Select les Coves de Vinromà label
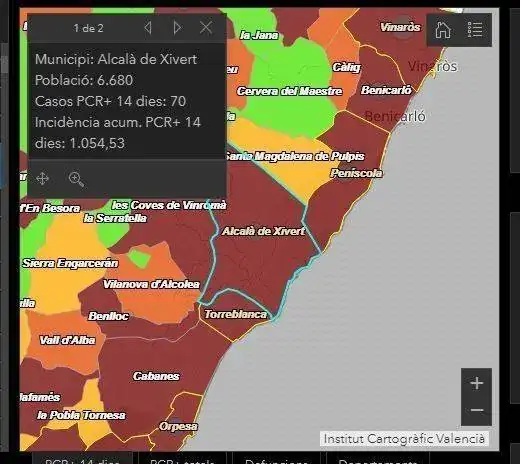 pyautogui.click(x=169, y=205)
